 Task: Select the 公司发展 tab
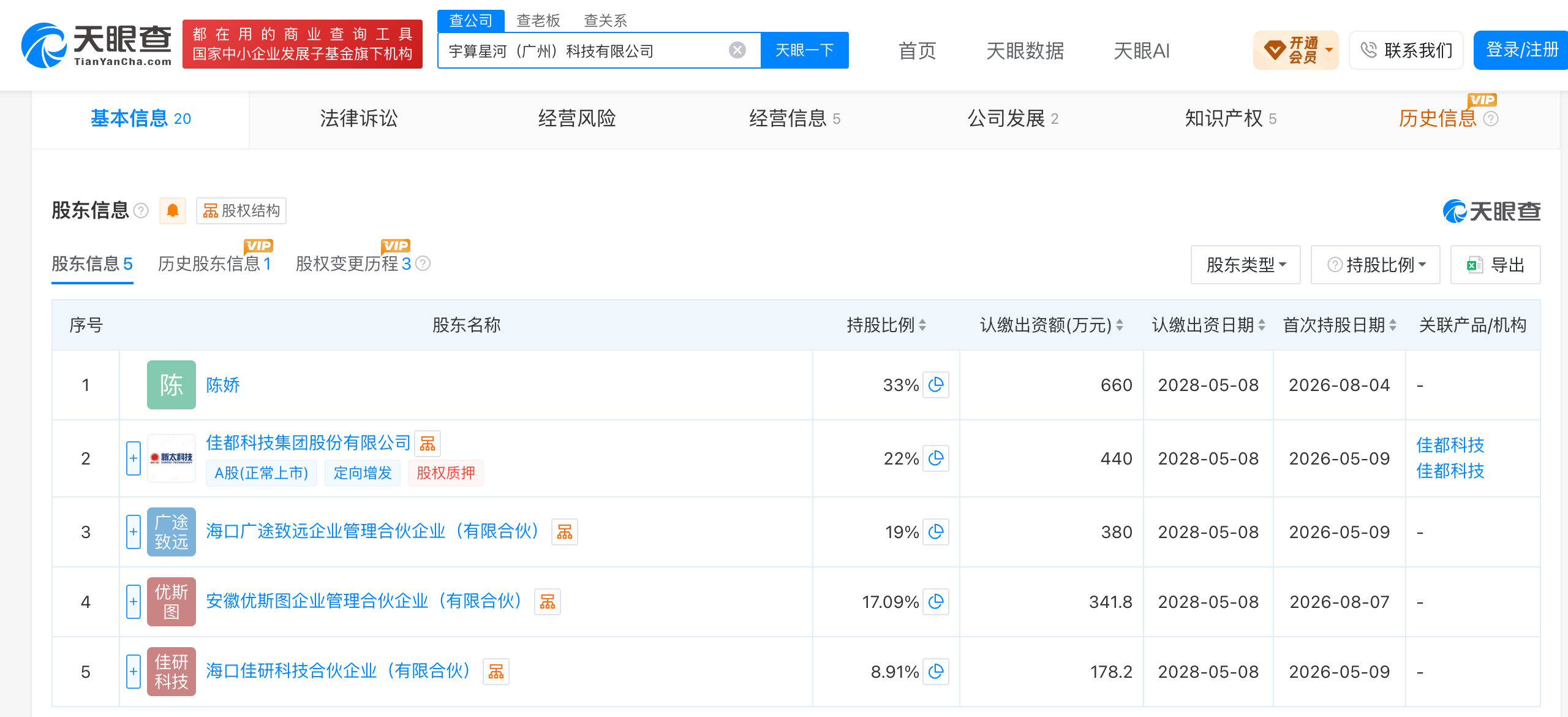[x=1013, y=119]
